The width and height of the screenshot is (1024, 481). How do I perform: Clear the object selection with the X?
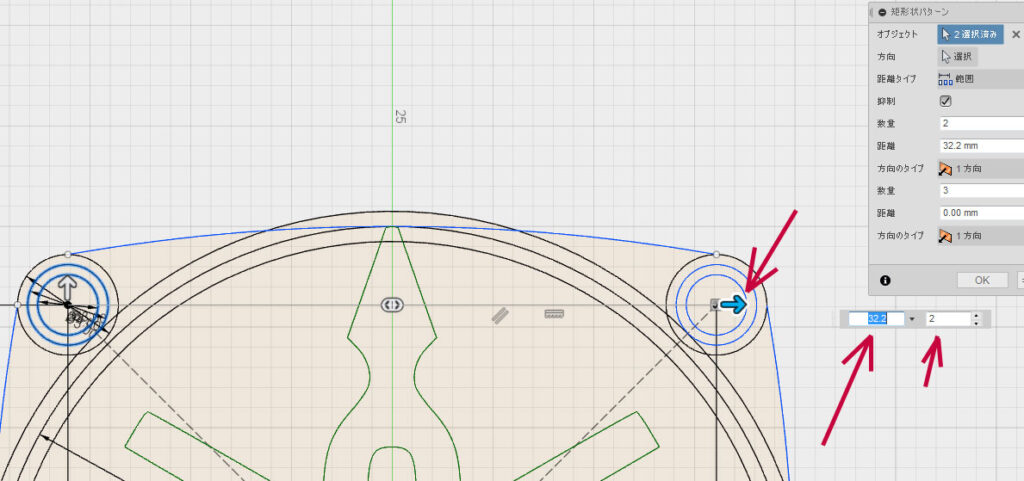point(1016,34)
